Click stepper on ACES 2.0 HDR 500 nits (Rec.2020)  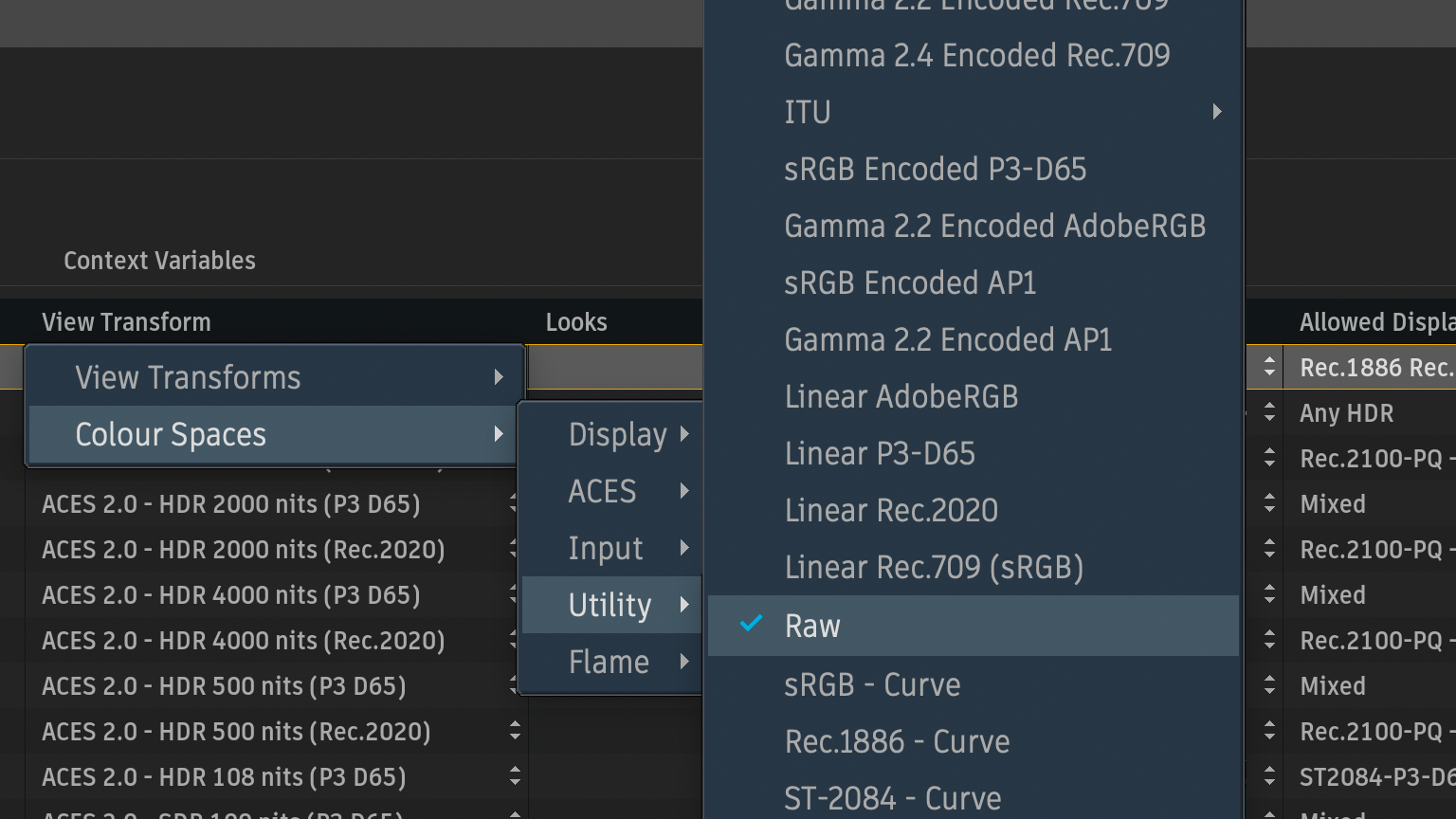[515, 731]
